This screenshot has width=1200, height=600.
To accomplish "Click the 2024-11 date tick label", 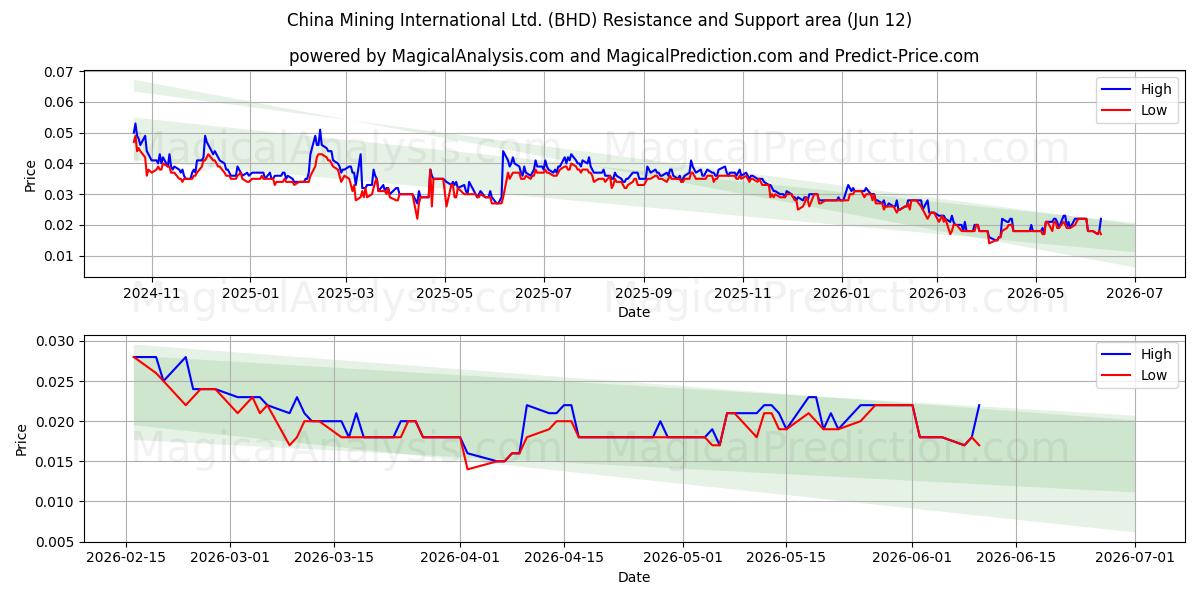I will click(152, 294).
